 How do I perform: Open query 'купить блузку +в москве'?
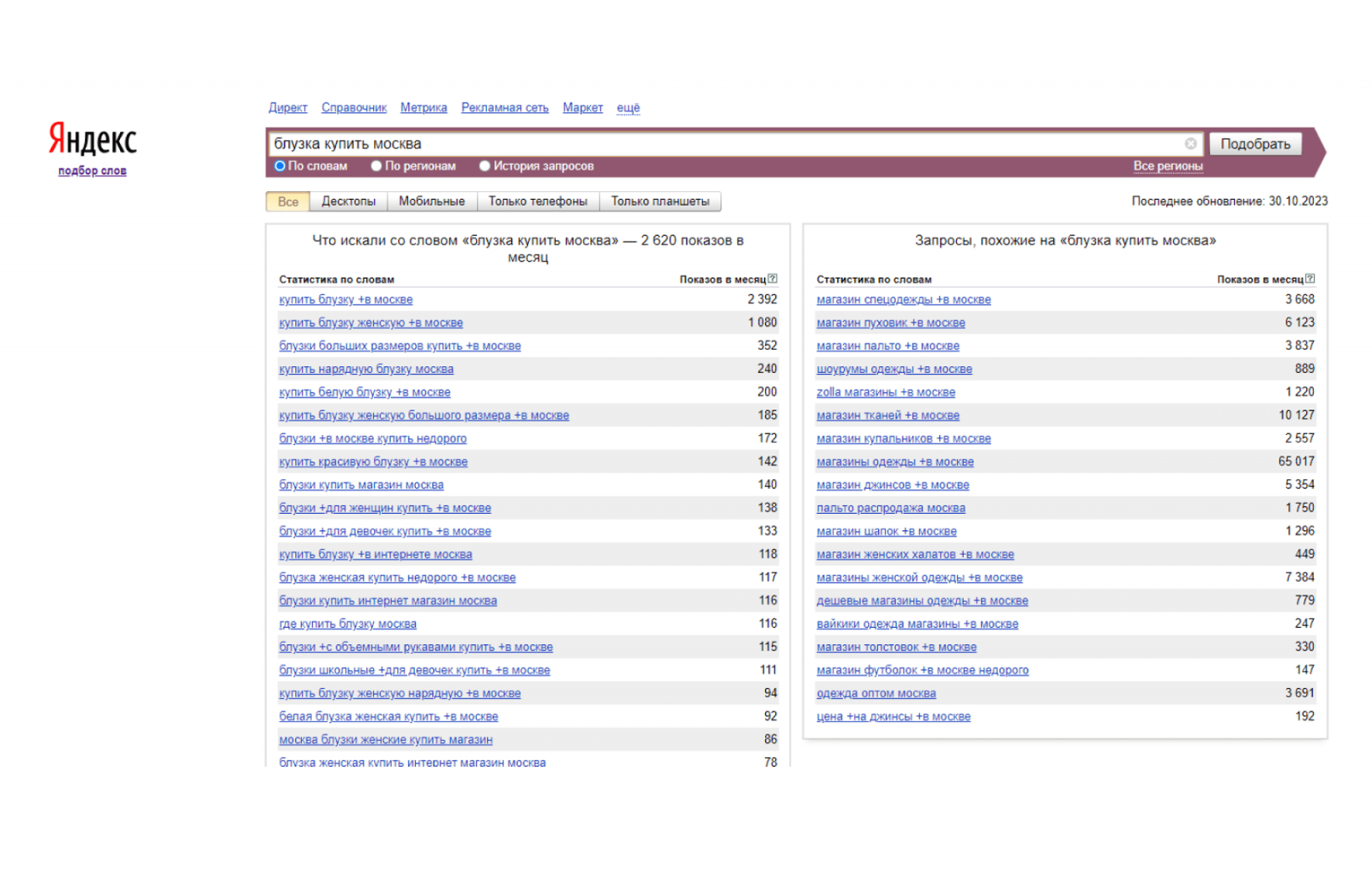coord(346,300)
